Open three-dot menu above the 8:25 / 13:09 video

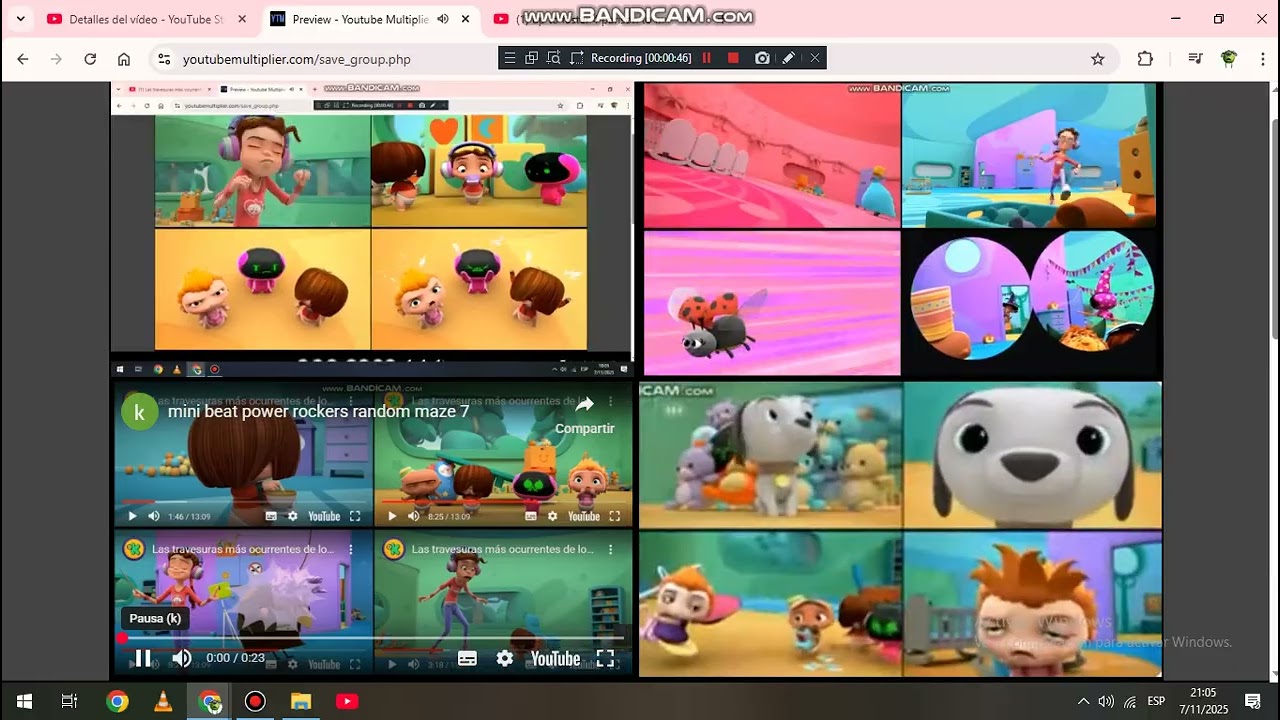coord(611,402)
